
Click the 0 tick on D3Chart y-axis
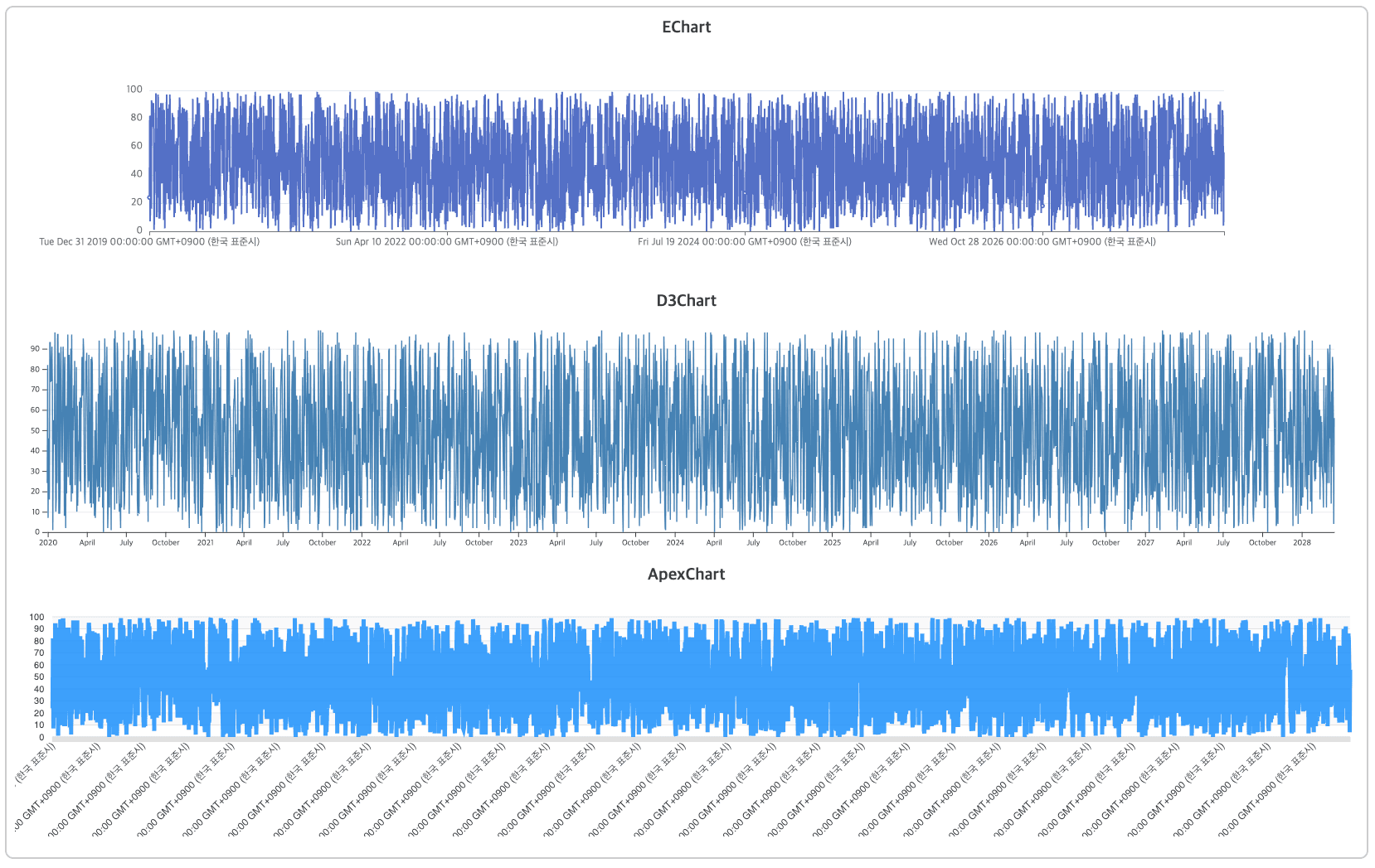pyautogui.click(x=37, y=532)
